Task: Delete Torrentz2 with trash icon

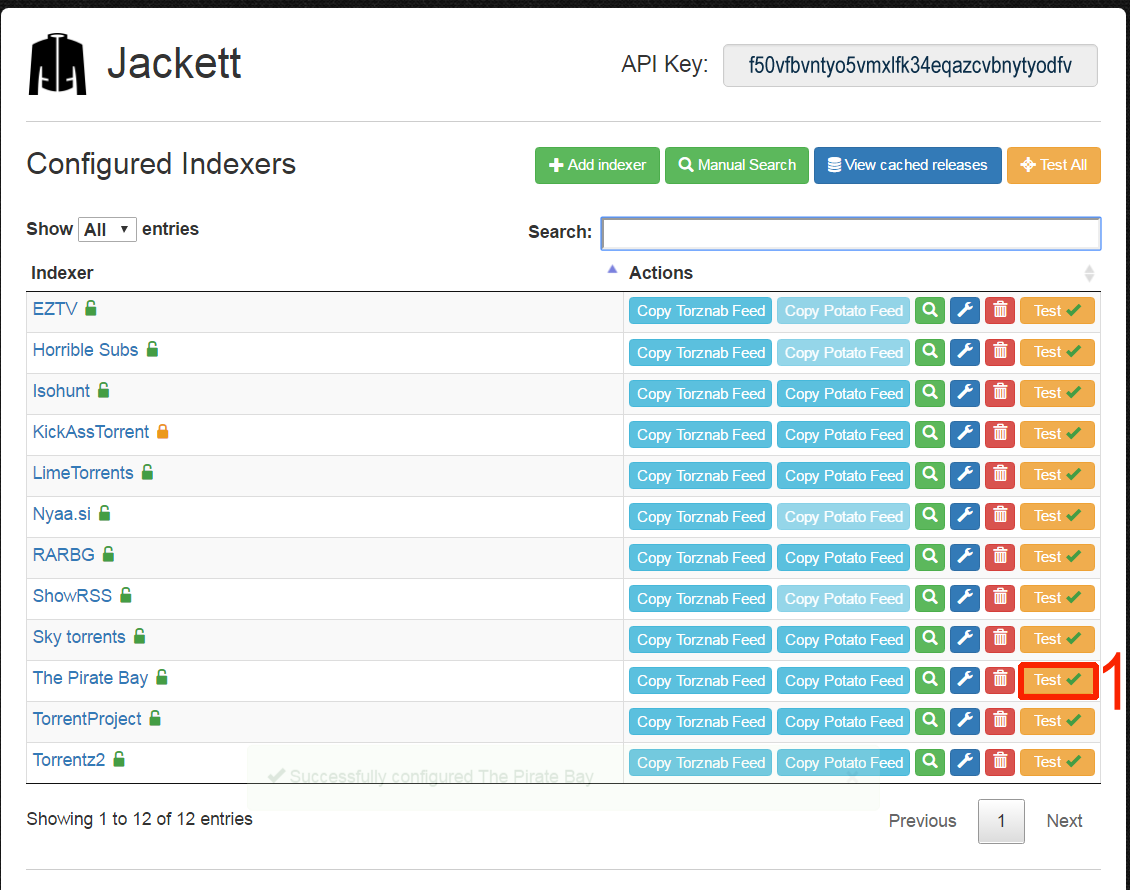Action: pyautogui.click(x=1000, y=762)
